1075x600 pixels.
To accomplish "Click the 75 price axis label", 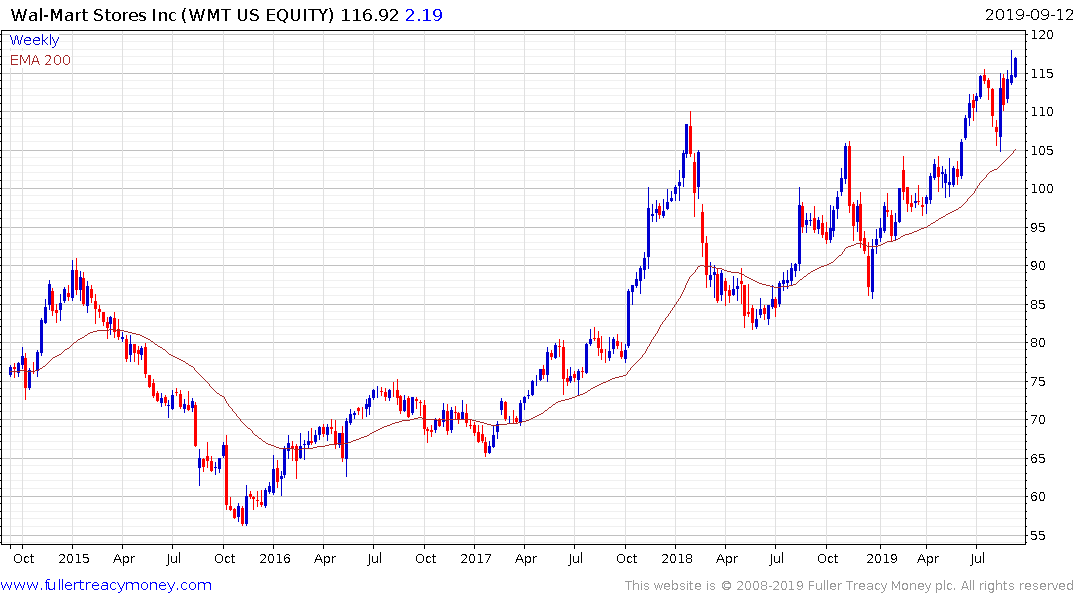I will (x=1039, y=381).
